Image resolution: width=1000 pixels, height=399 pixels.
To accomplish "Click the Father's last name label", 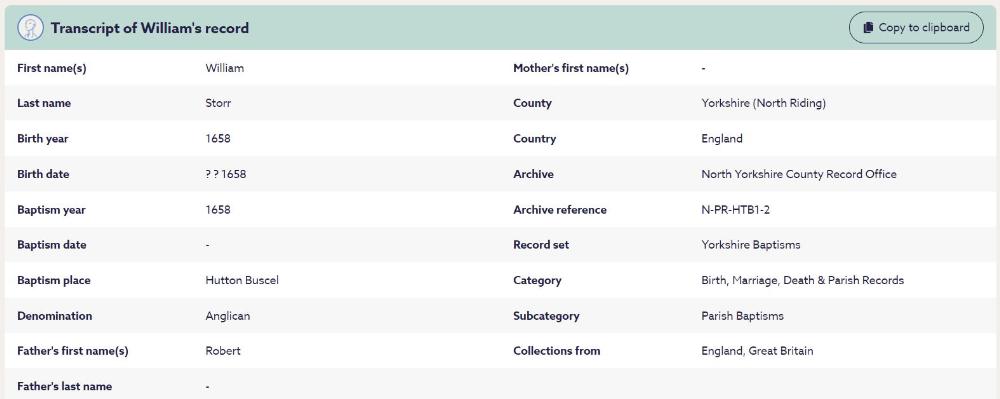I will point(64,386).
